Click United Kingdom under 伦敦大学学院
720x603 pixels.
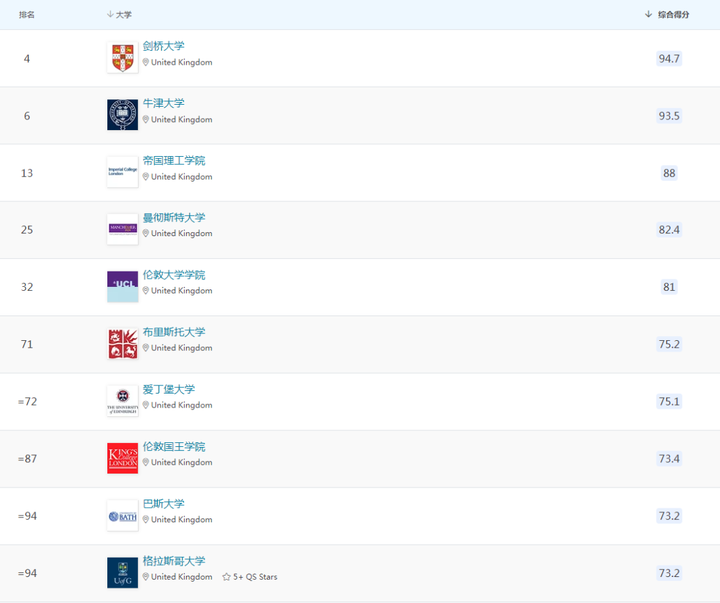(x=181, y=291)
